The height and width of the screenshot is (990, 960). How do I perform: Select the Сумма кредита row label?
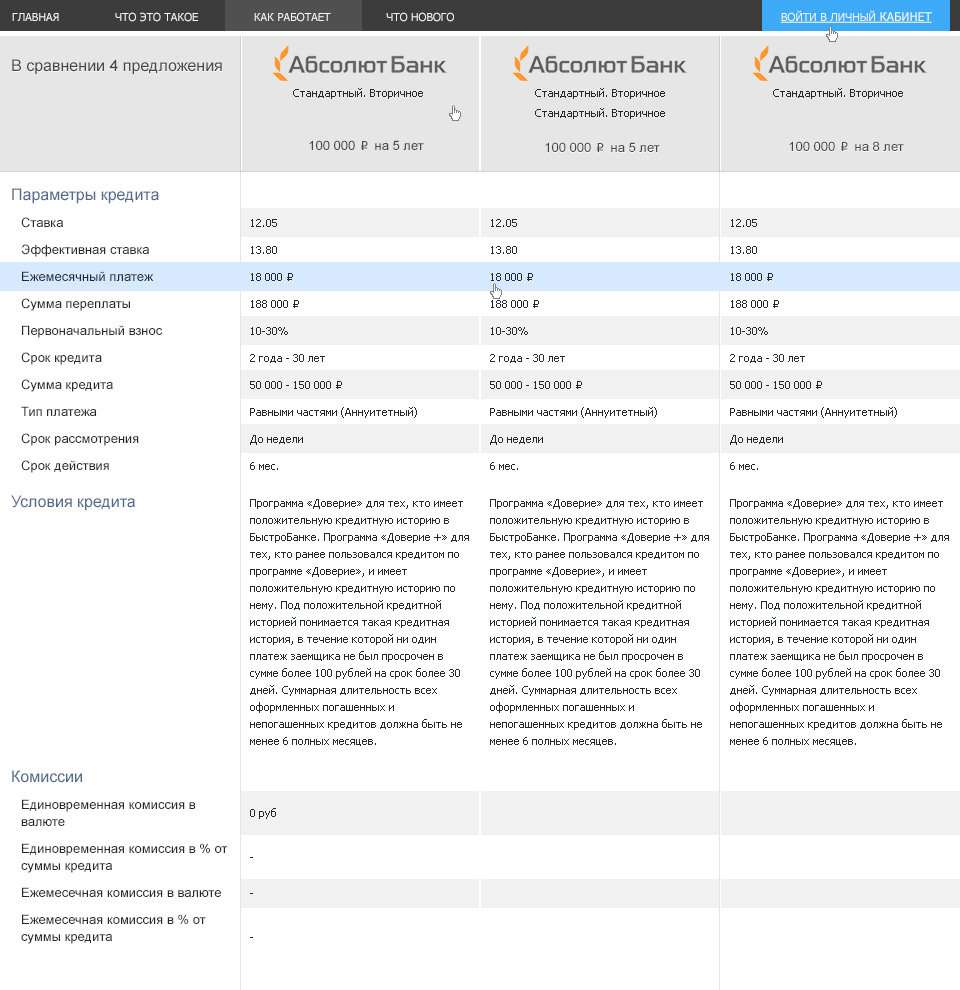[x=67, y=385]
